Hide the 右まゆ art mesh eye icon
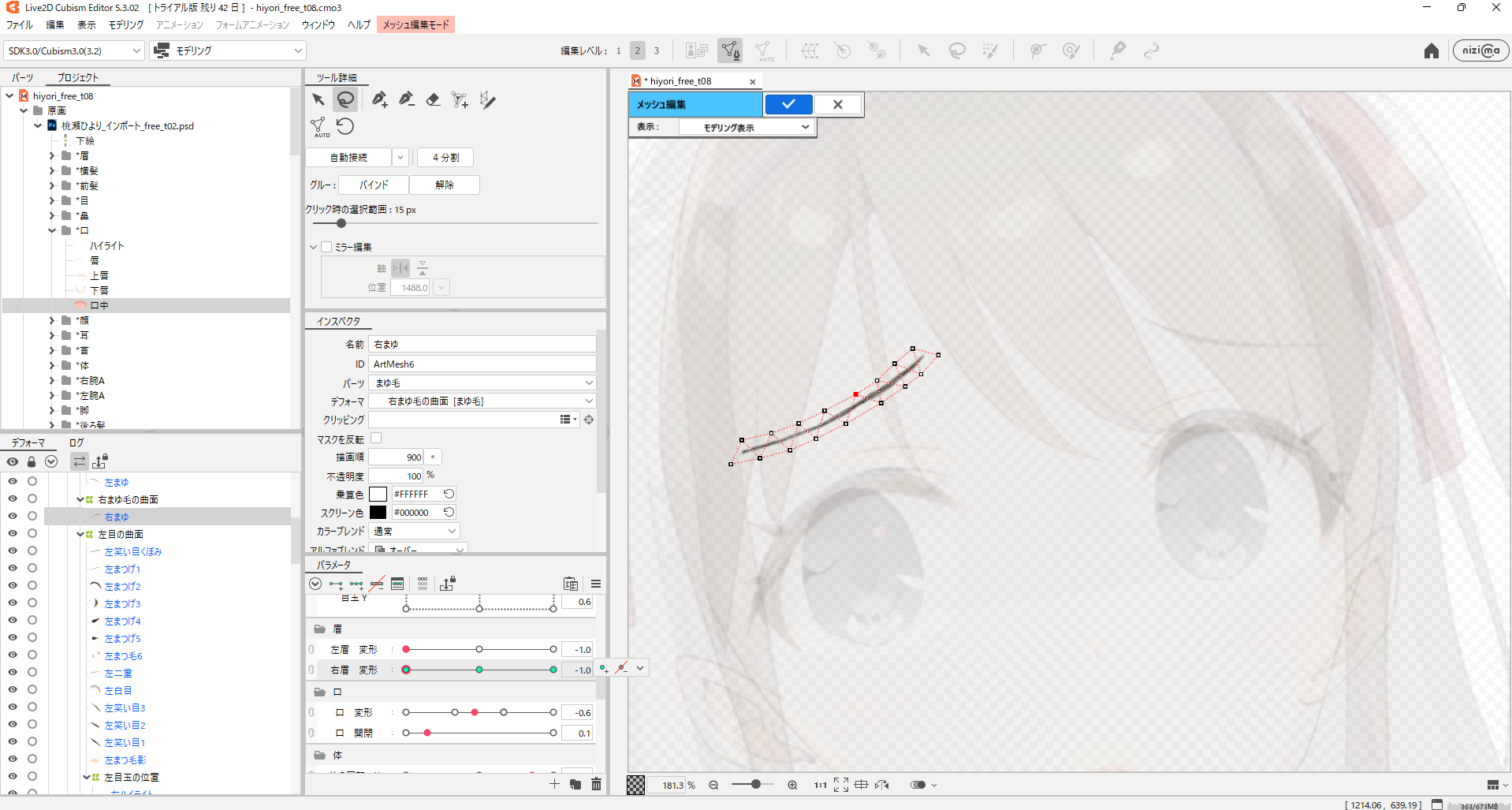 13,516
